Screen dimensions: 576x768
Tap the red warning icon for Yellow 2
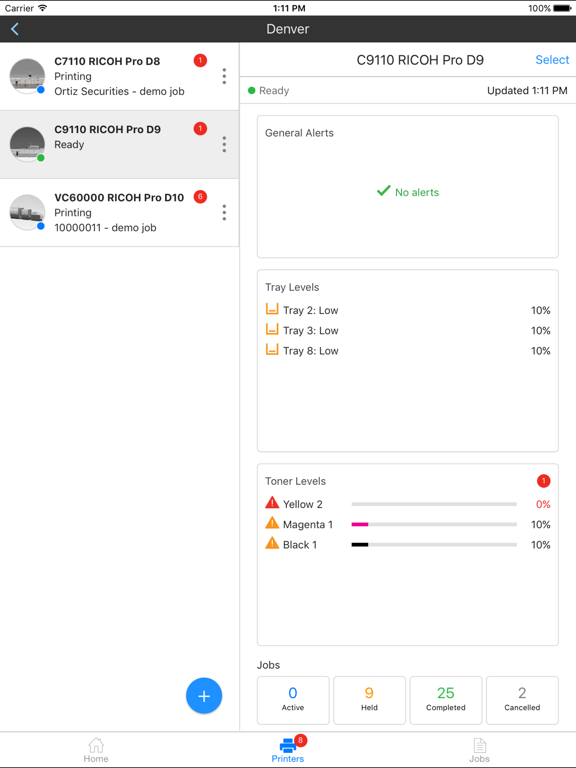click(272, 503)
